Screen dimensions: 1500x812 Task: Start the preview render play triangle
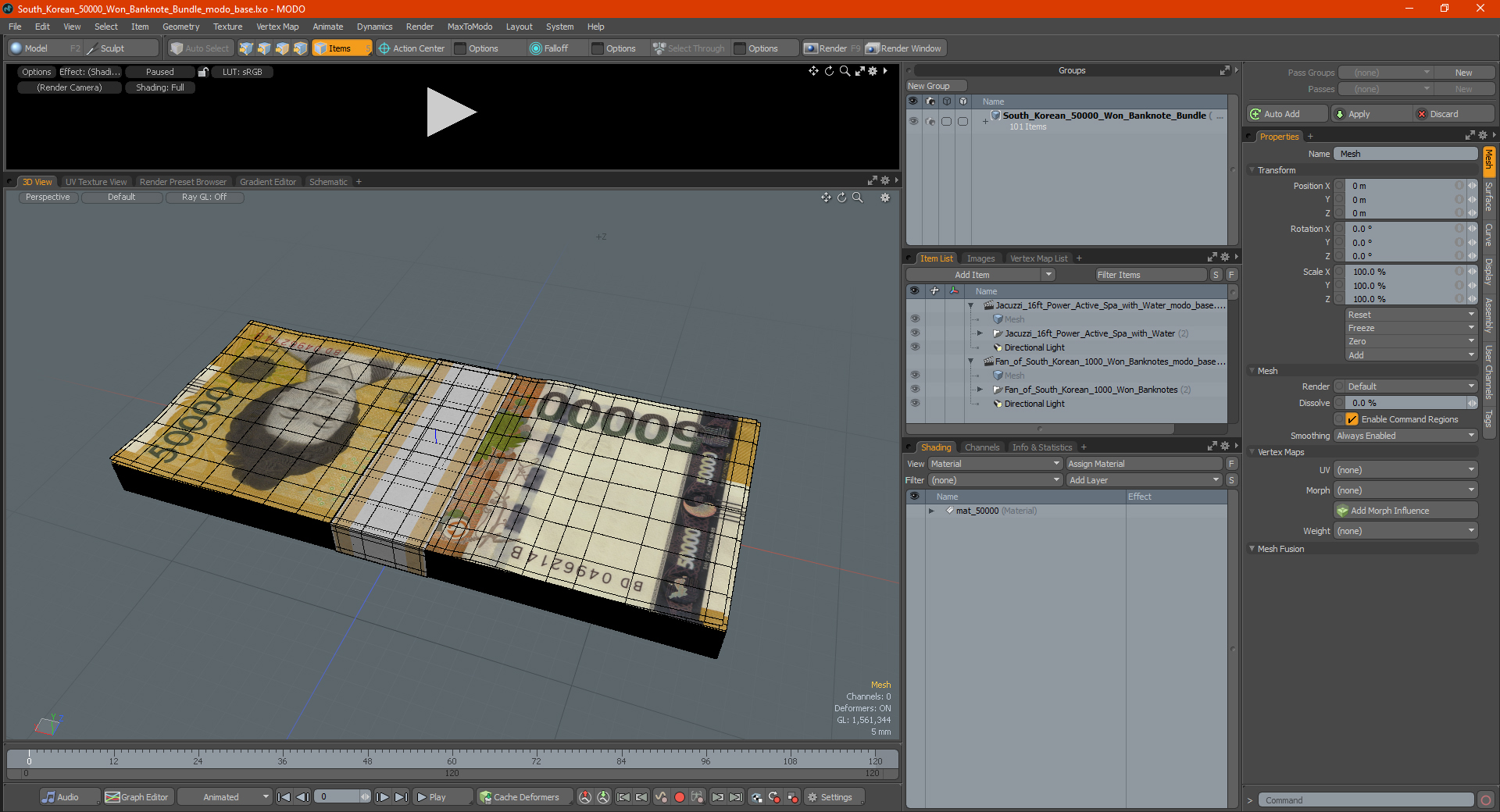[x=451, y=112]
